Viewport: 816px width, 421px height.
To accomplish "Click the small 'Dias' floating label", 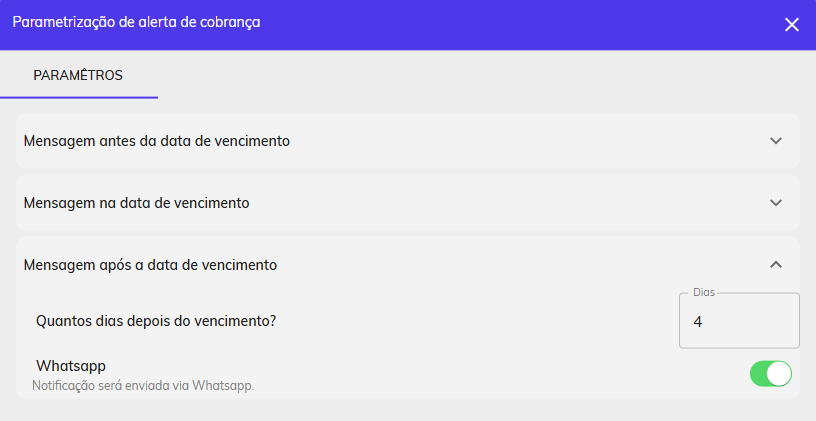I will (704, 292).
